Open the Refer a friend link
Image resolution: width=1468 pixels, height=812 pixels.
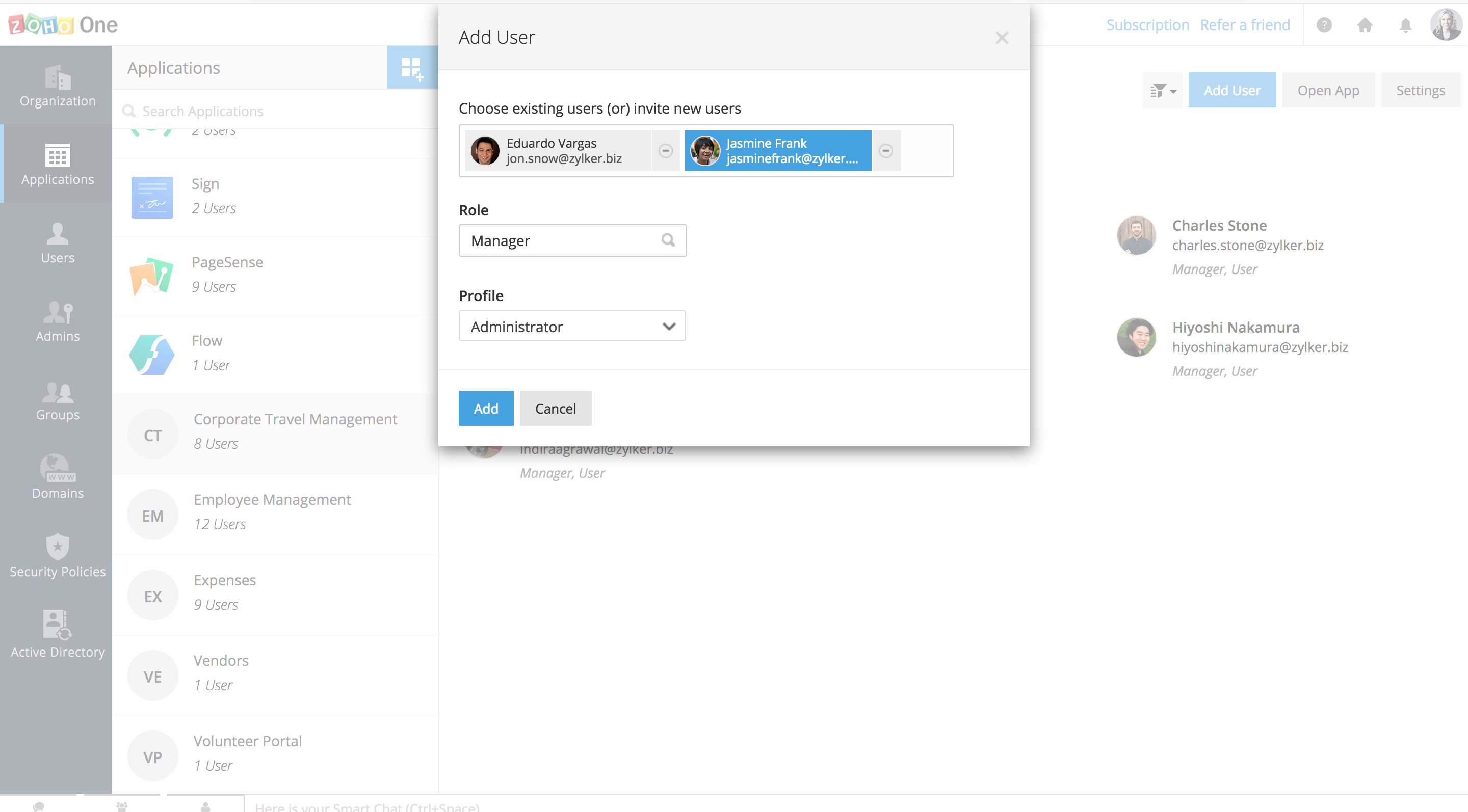tap(1245, 24)
